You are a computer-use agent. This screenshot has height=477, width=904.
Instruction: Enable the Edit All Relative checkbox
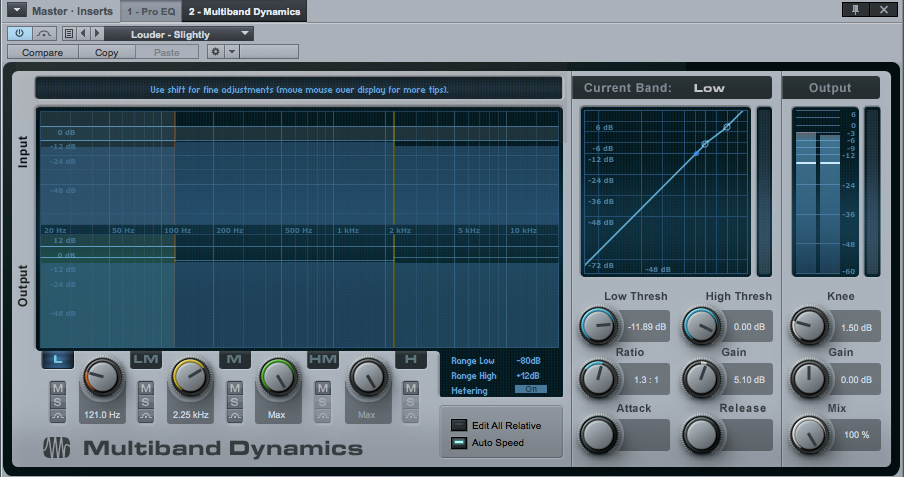pyautogui.click(x=459, y=425)
